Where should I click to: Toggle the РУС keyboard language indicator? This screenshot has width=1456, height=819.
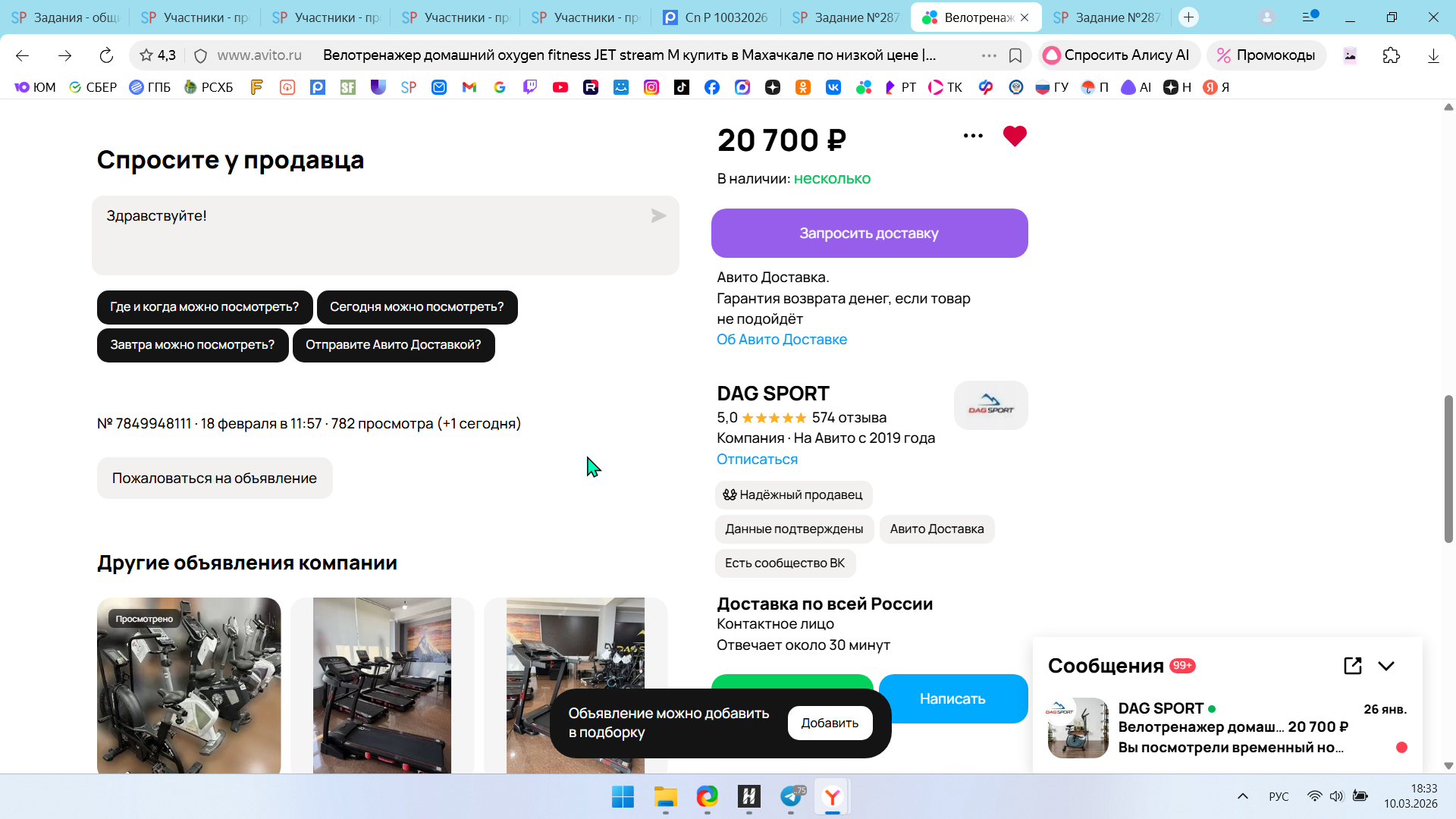pyautogui.click(x=1279, y=796)
